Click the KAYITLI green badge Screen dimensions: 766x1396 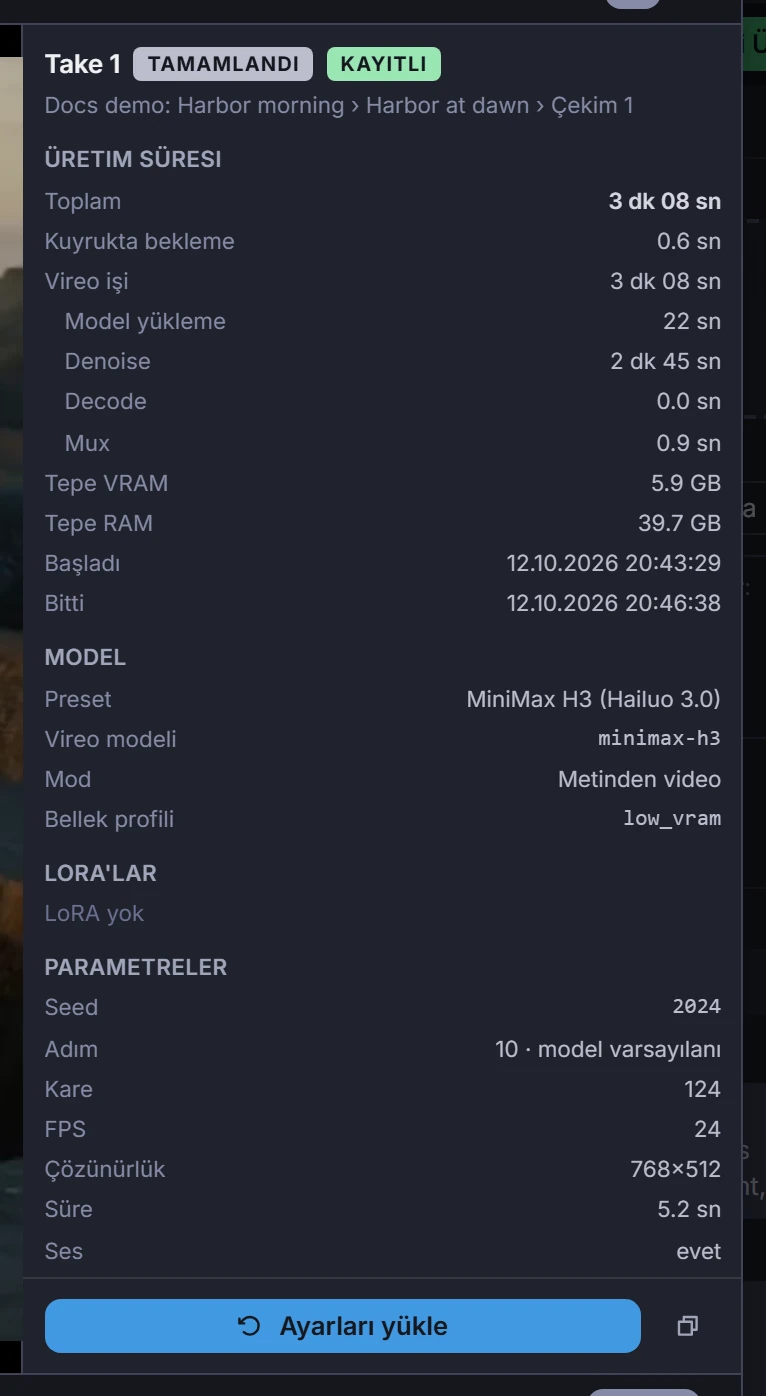384,64
